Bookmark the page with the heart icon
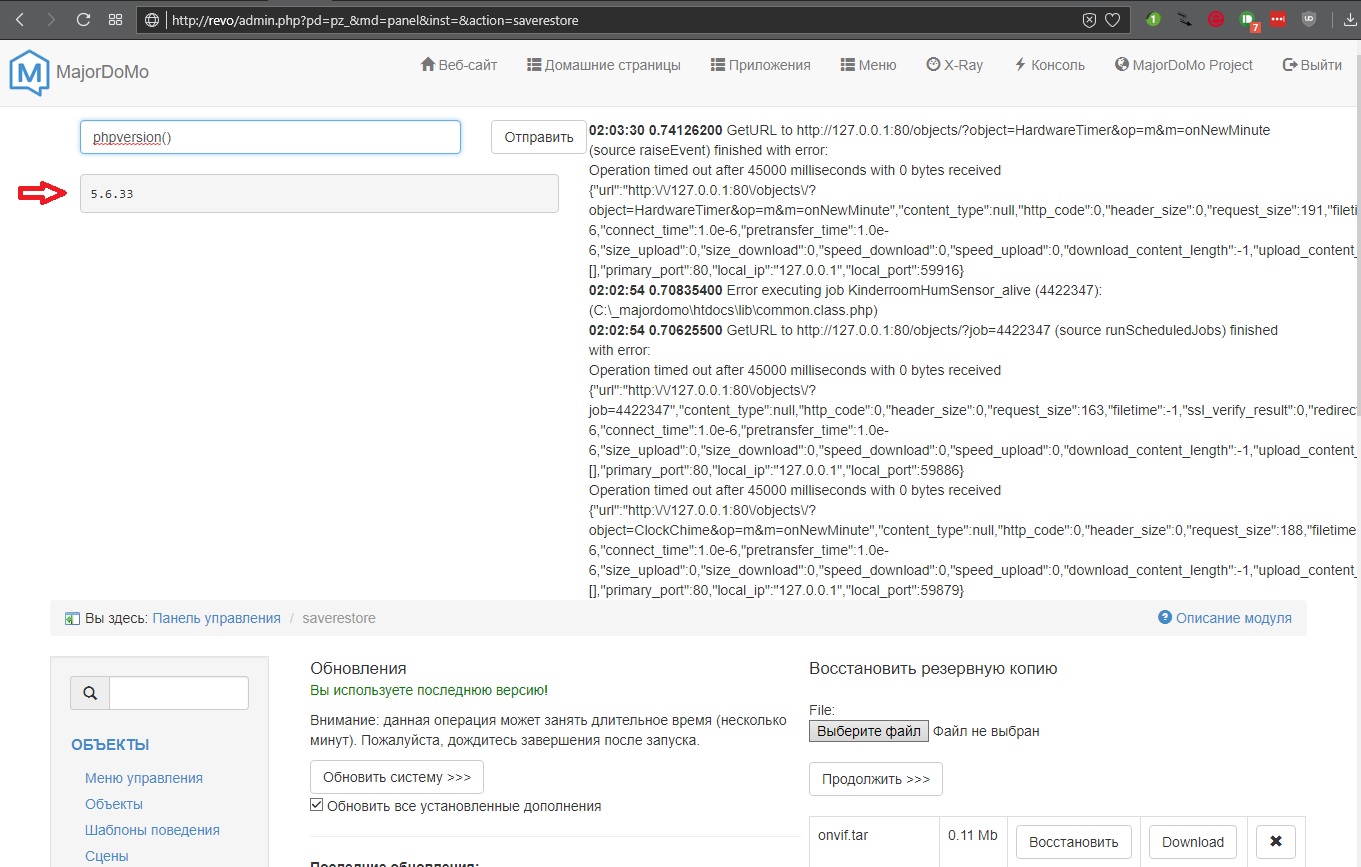 click(x=1112, y=20)
